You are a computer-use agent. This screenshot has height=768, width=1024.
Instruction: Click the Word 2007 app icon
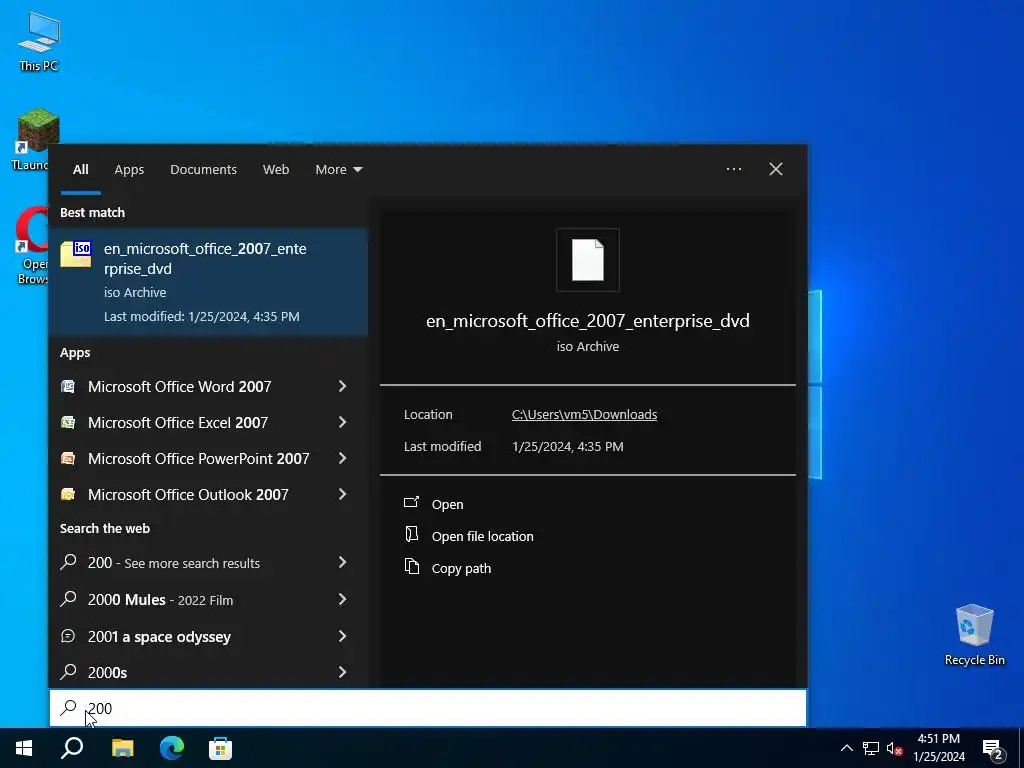pyautogui.click(x=68, y=387)
